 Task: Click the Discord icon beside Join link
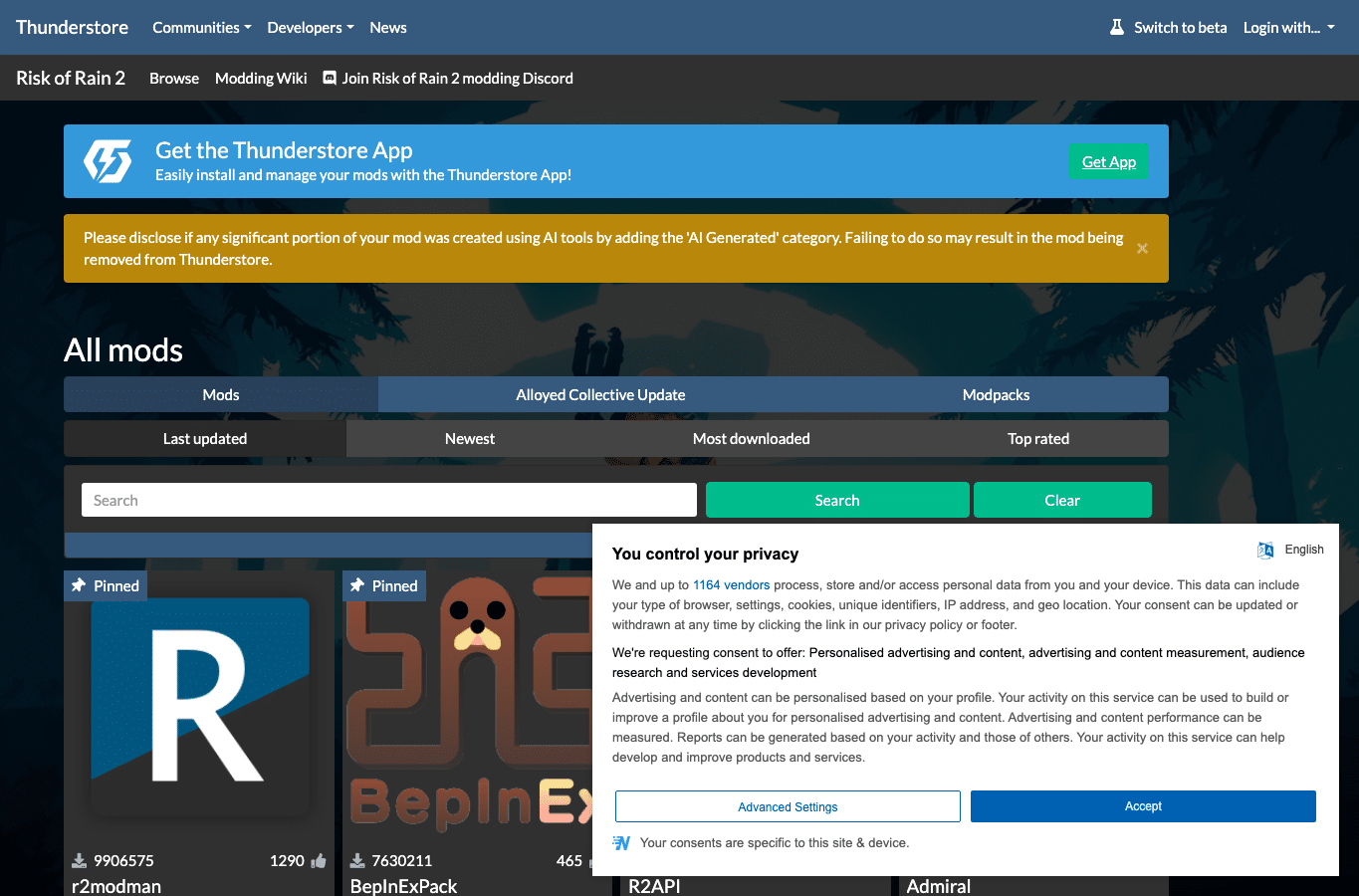coord(330,78)
